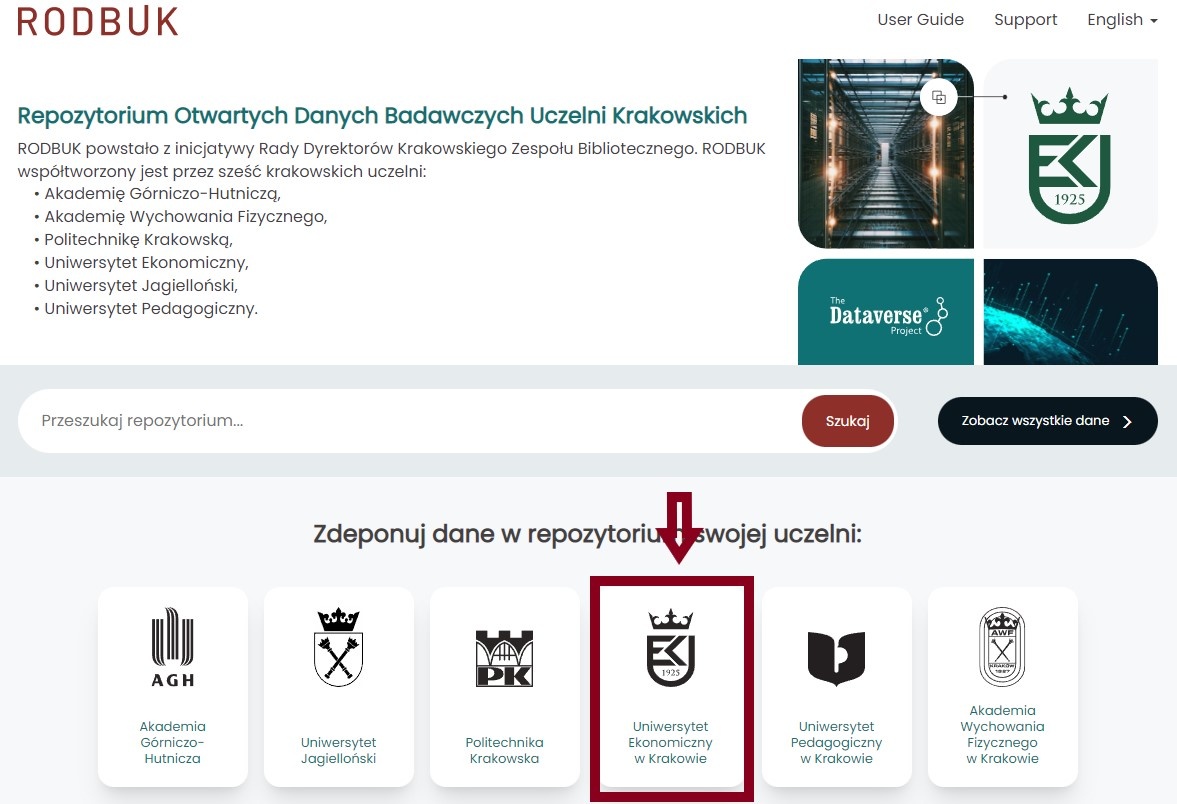Click the list item Akademię Górniczo-Hutniczą

(163, 194)
